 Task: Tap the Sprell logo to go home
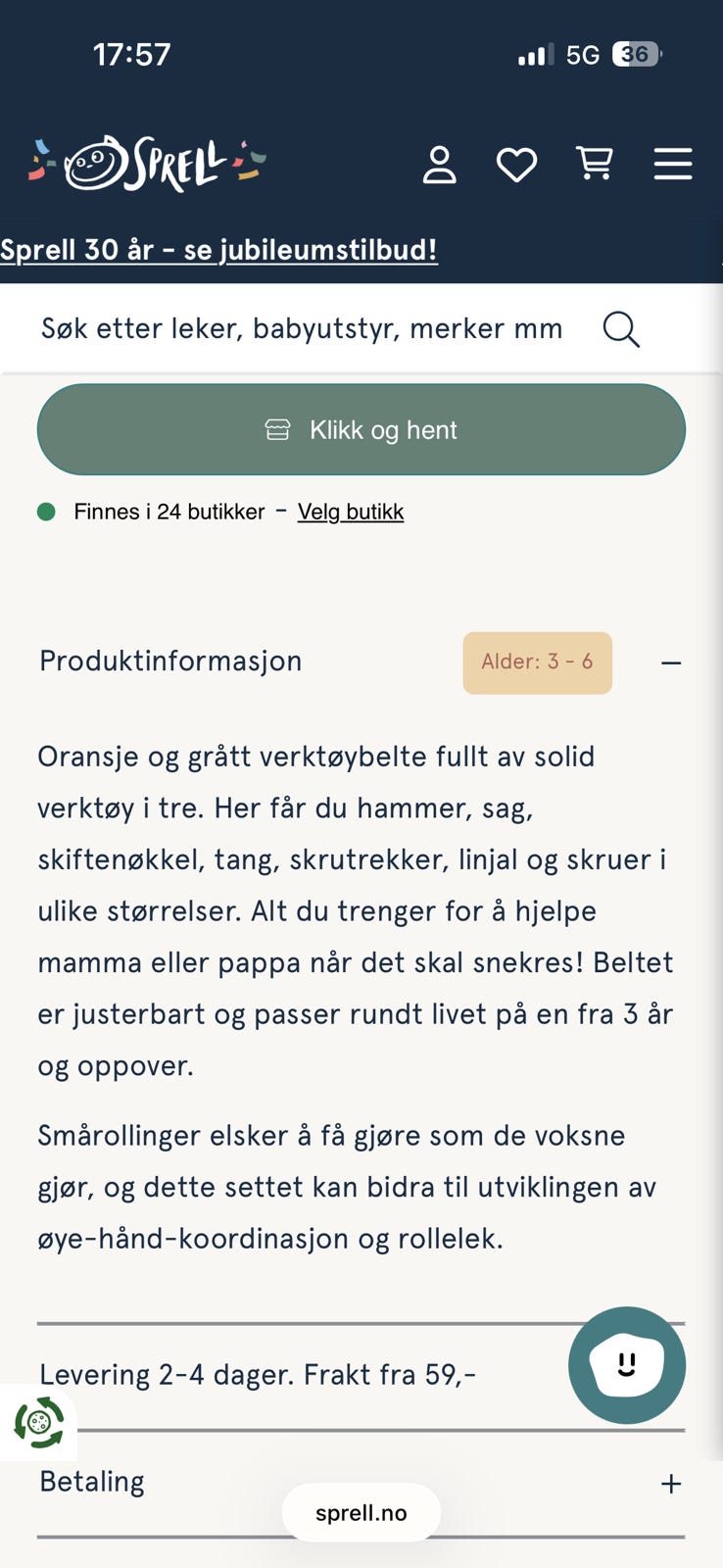(x=147, y=164)
